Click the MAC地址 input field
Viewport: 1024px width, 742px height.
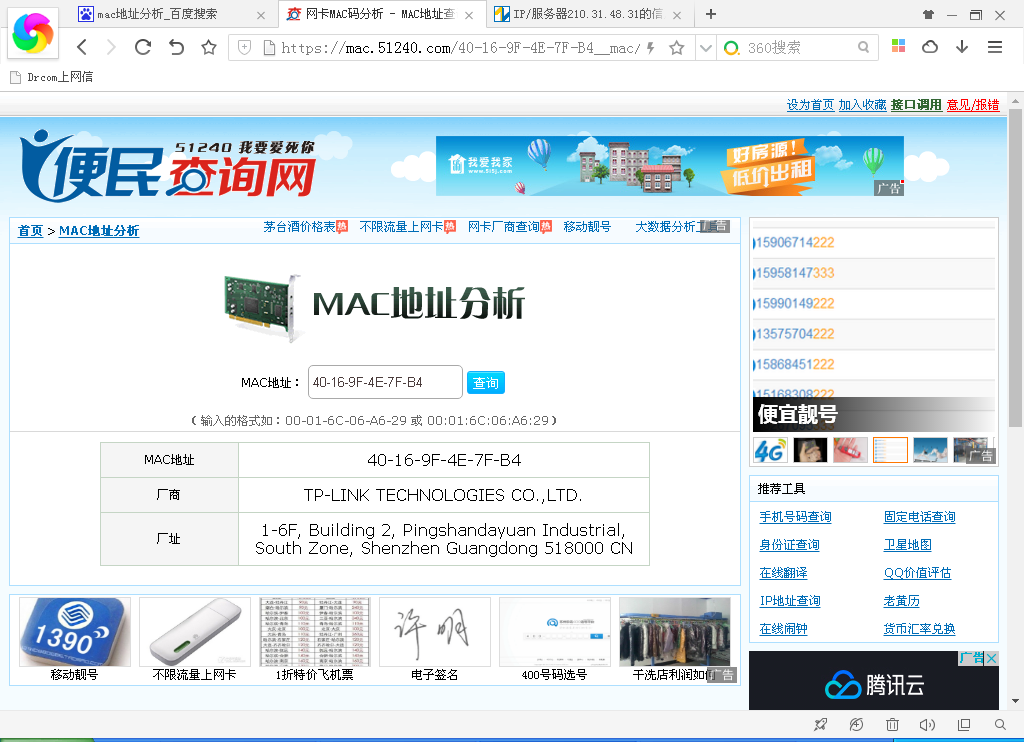(x=385, y=382)
